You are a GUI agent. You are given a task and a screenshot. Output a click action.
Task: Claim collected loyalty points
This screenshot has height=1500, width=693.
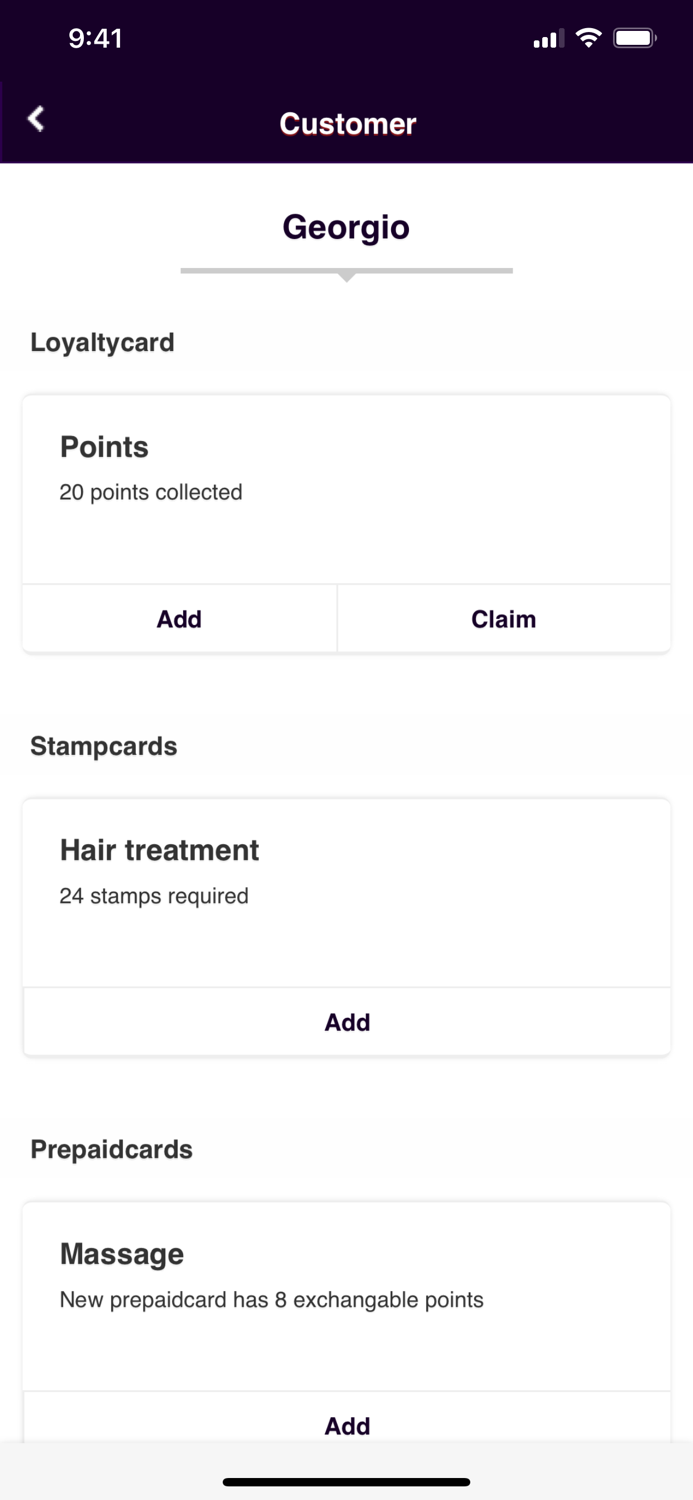[x=503, y=618]
